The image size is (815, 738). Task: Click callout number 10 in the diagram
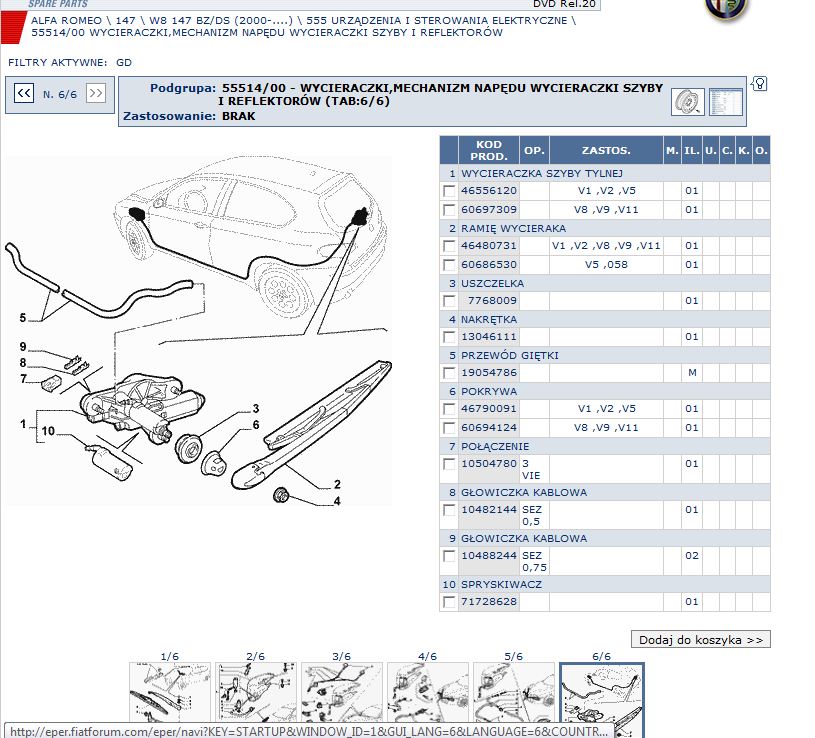[x=48, y=431]
